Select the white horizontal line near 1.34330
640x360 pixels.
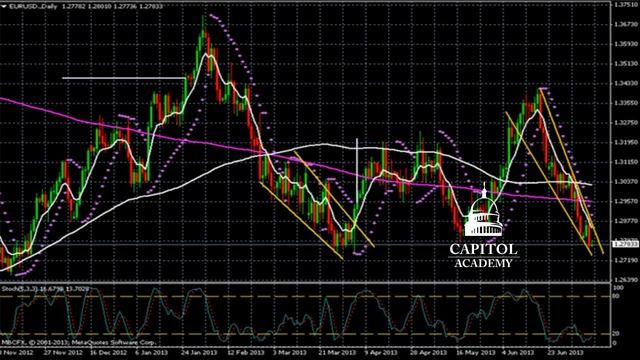pos(124,78)
